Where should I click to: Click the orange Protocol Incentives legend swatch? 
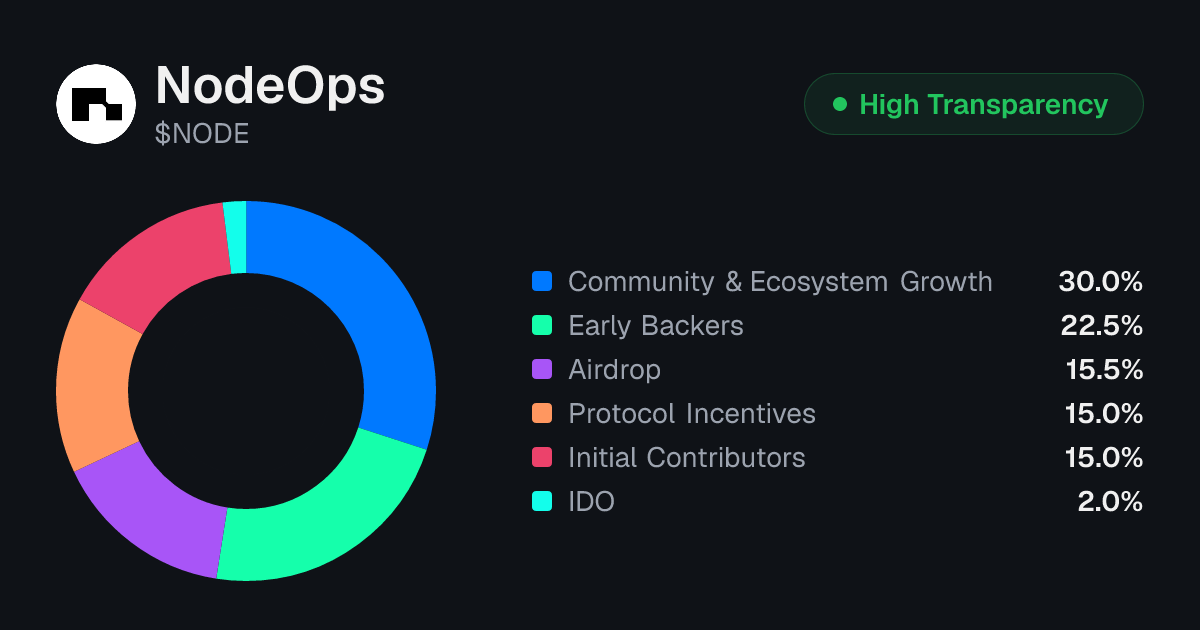[x=542, y=414]
